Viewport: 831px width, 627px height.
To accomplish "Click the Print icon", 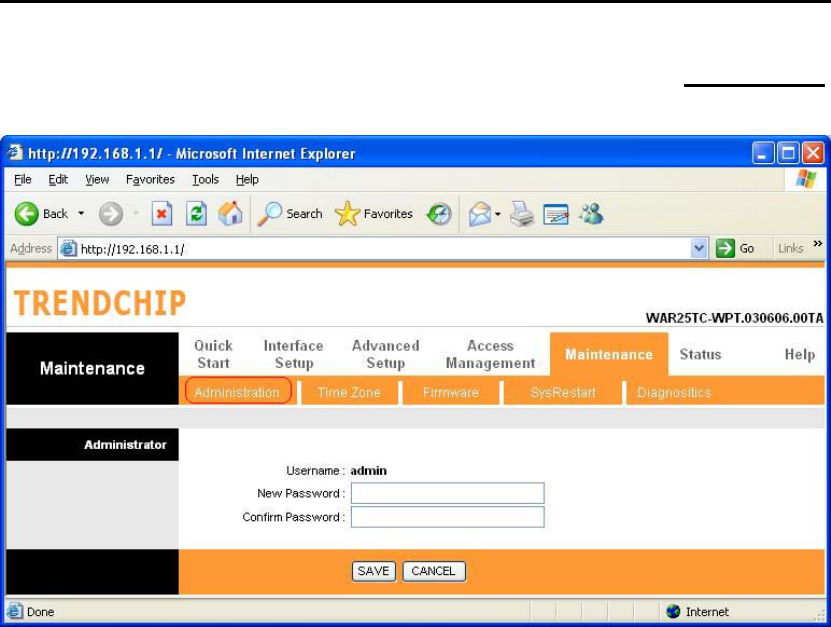I will coord(522,214).
